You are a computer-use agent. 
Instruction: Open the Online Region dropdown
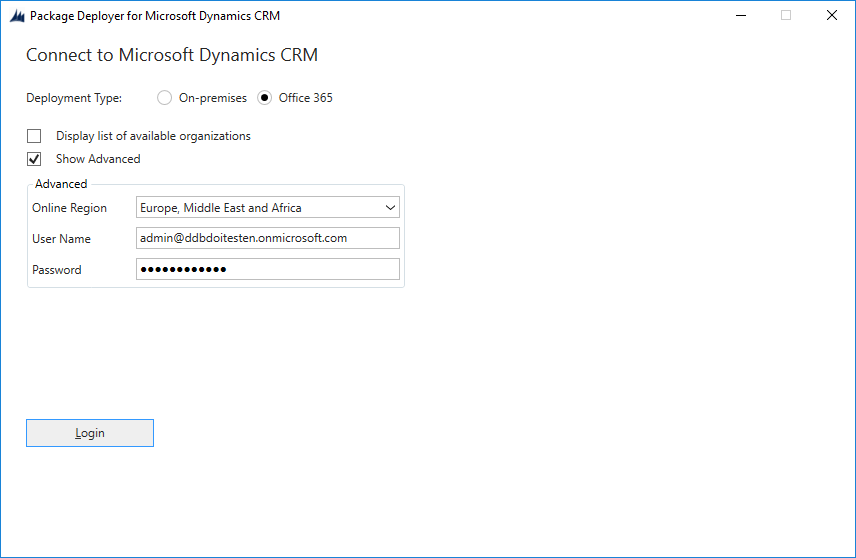tap(268, 207)
